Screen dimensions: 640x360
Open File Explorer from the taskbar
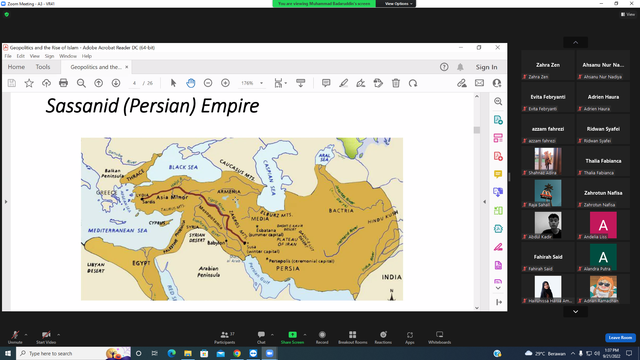point(188,353)
